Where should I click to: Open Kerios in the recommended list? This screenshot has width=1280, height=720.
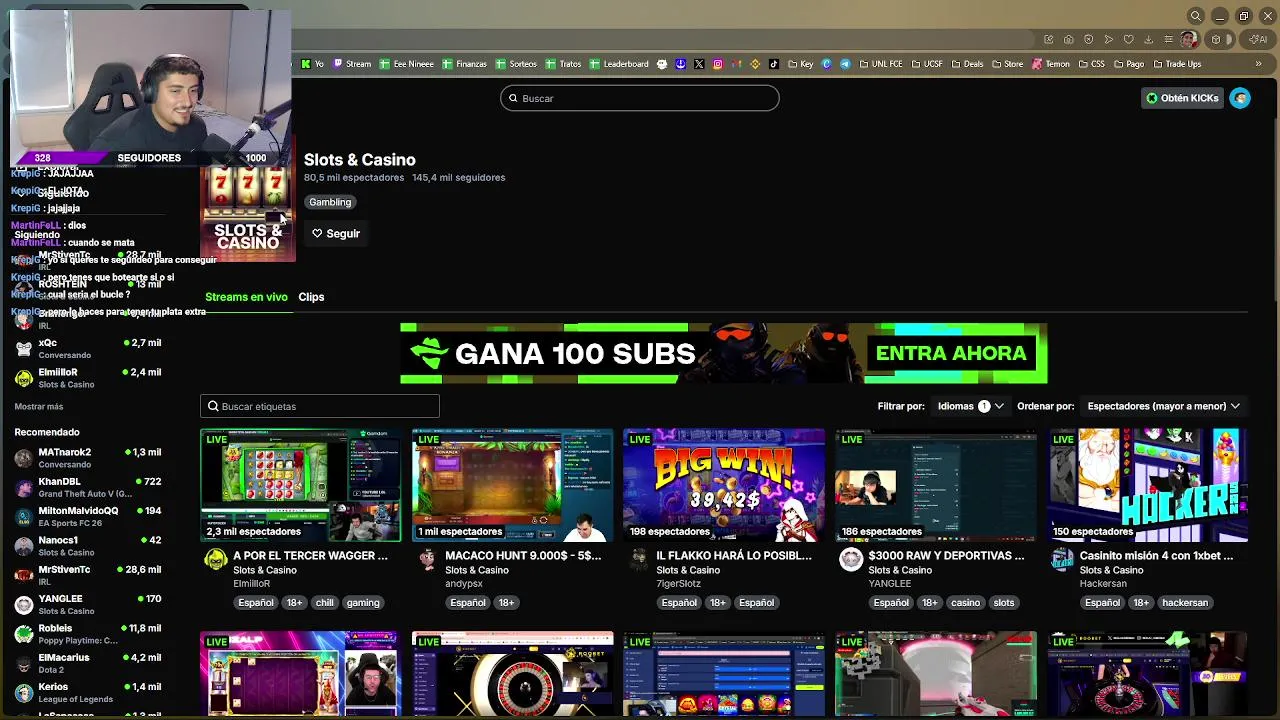[x=88, y=692]
